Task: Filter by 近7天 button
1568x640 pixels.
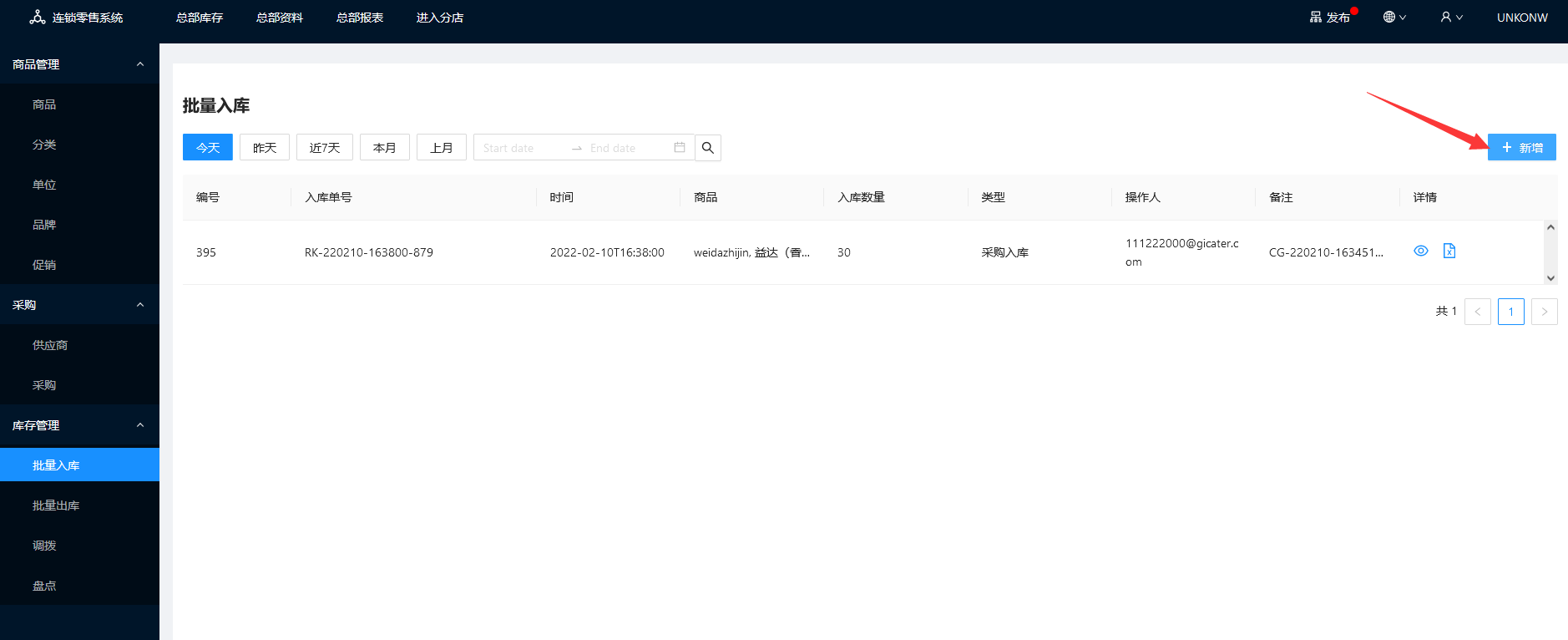Action: tap(325, 147)
